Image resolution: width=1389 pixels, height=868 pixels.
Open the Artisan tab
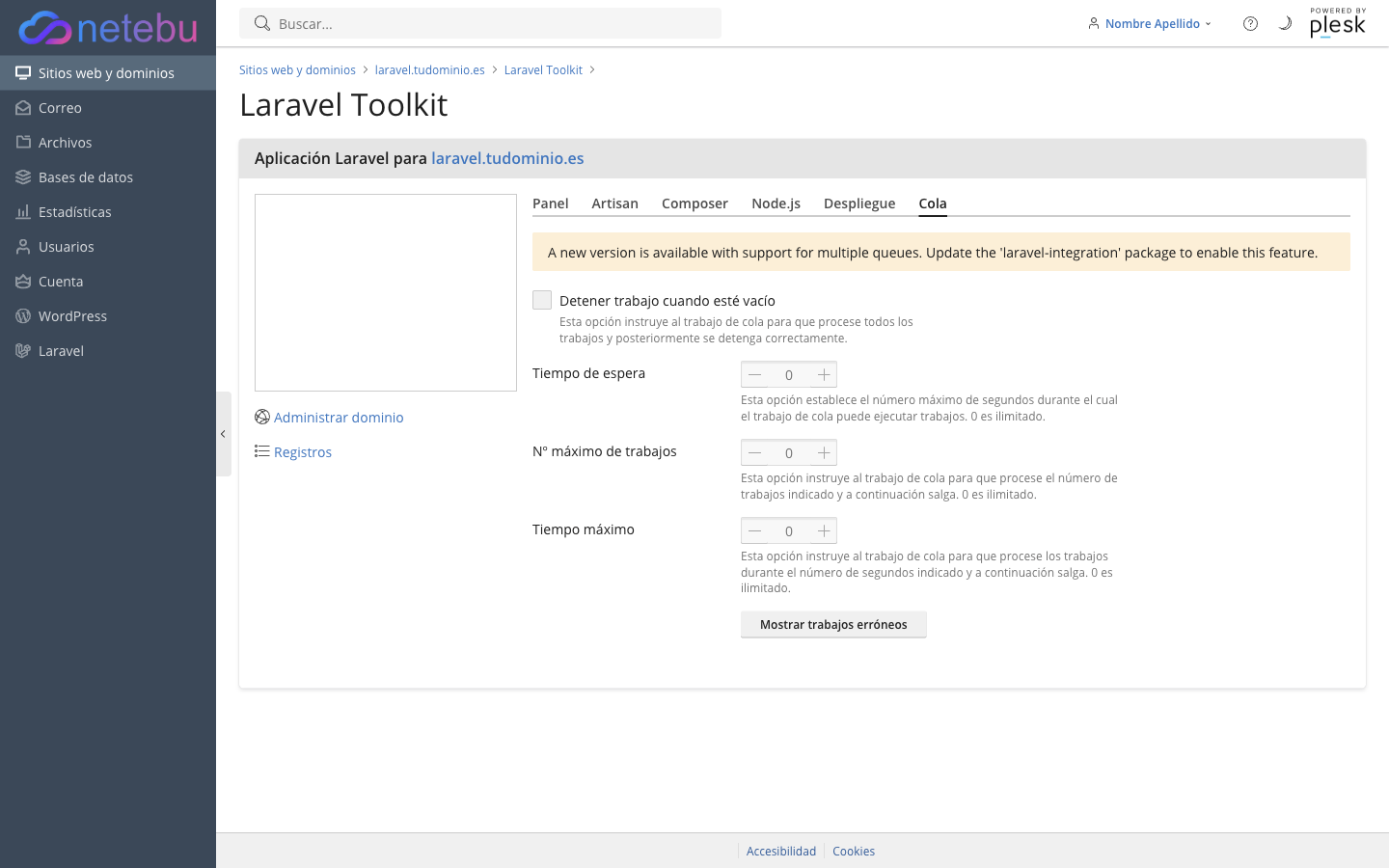click(x=615, y=203)
